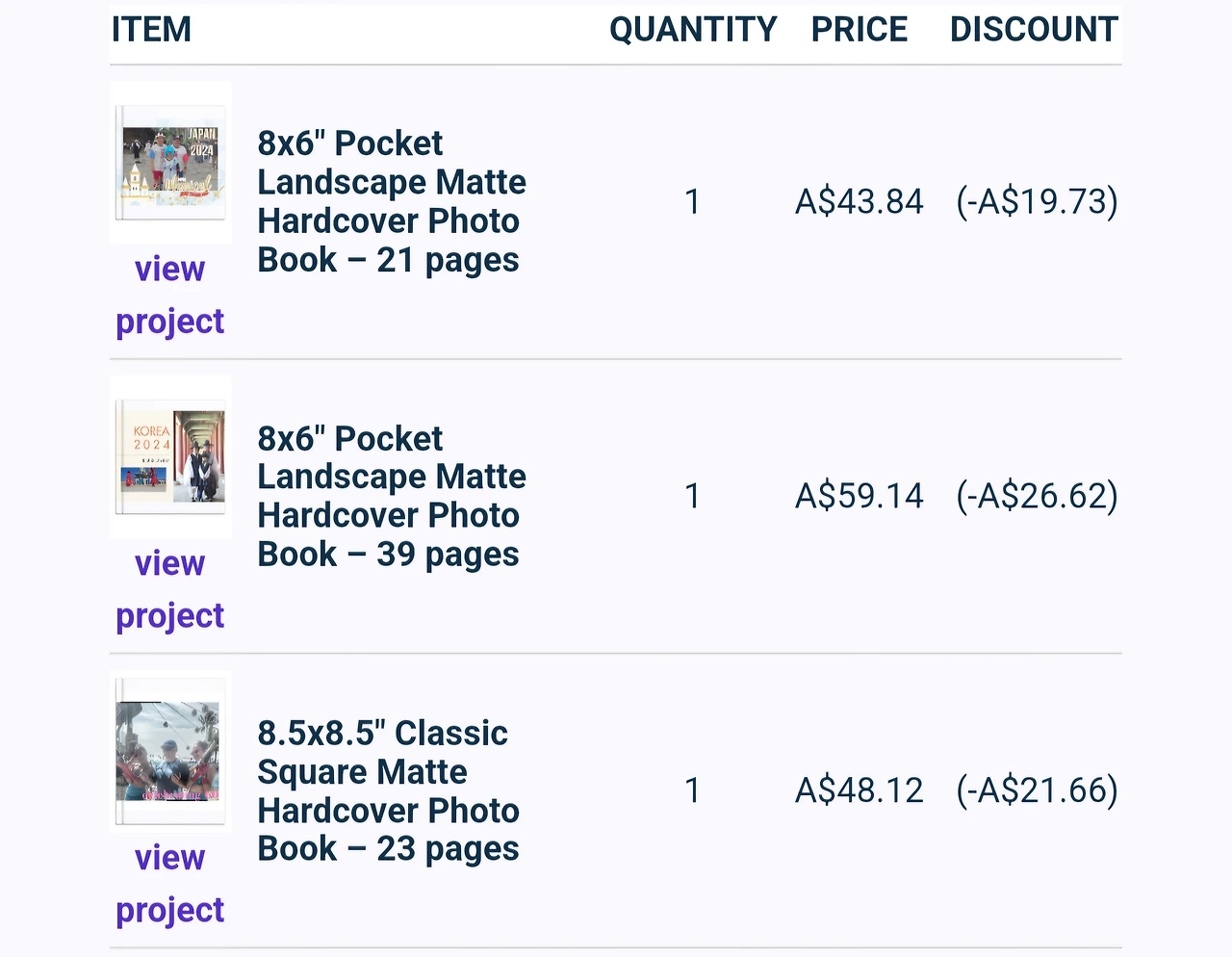Image resolution: width=1232 pixels, height=957 pixels.
Task: Click the A$43.84 price
Action: (x=859, y=201)
